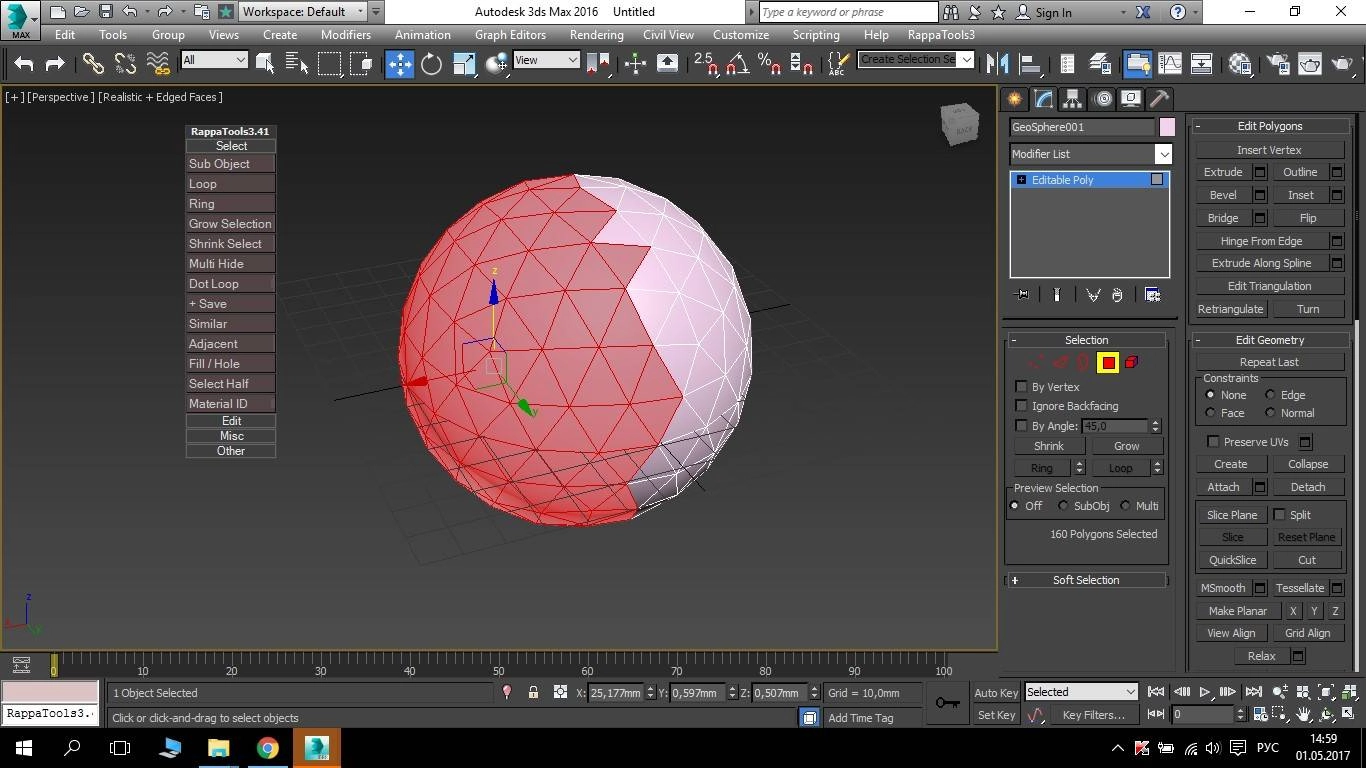Open the Scripting menu
Screen dimensions: 1366x768
point(816,34)
